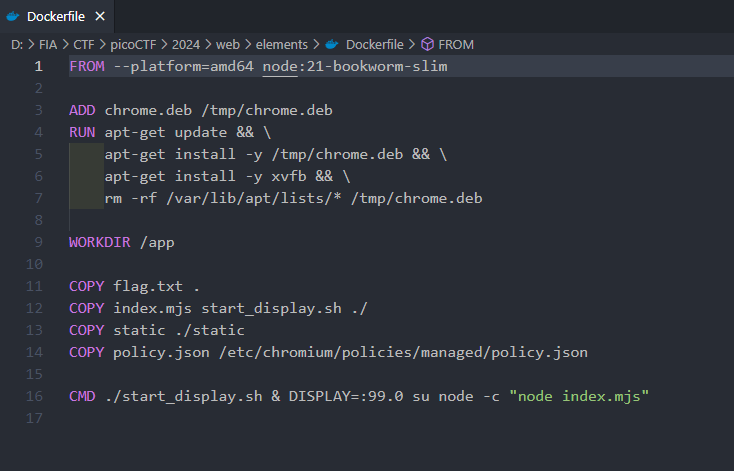Click COPY keyword on static line
Viewport: 734px width, 471px height.
tap(87, 331)
